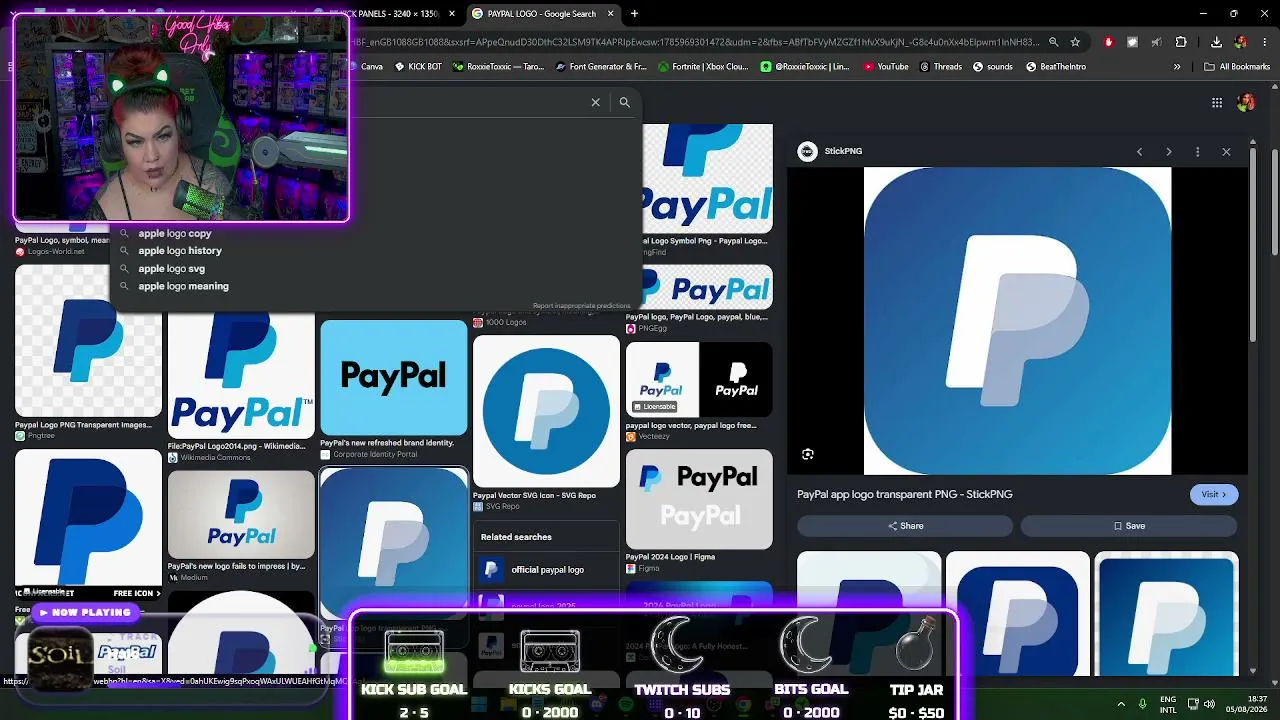Open the large PayPal app logo preview image
Image resolution: width=1280 pixels, height=720 pixels.
tap(1017, 321)
